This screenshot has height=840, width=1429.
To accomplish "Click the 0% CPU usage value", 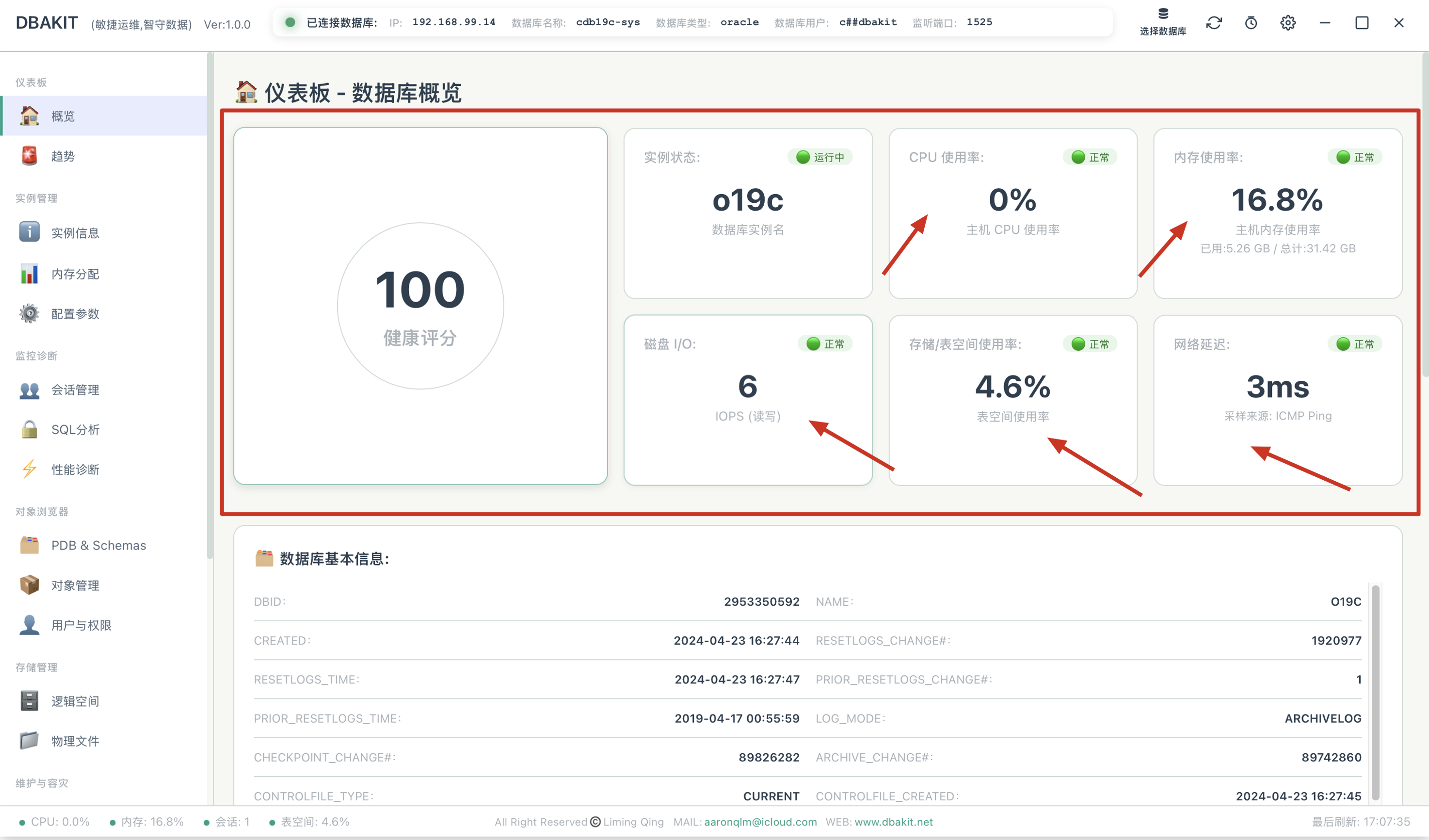I will pos(1013,200).
